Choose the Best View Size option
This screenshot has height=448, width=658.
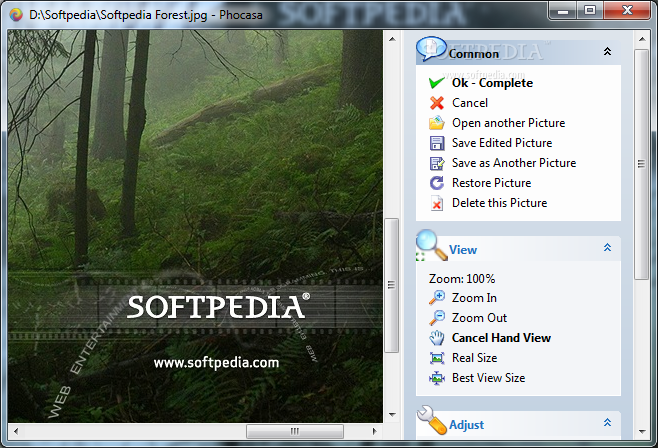coord(488,378)
